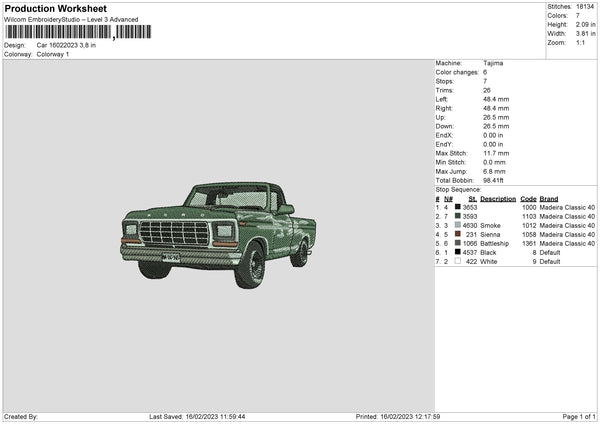The image size is (600, 424).
Task: Click the design name Car 16022023 3,8 in
Action: pyautogui.click(x=66, y=45)
